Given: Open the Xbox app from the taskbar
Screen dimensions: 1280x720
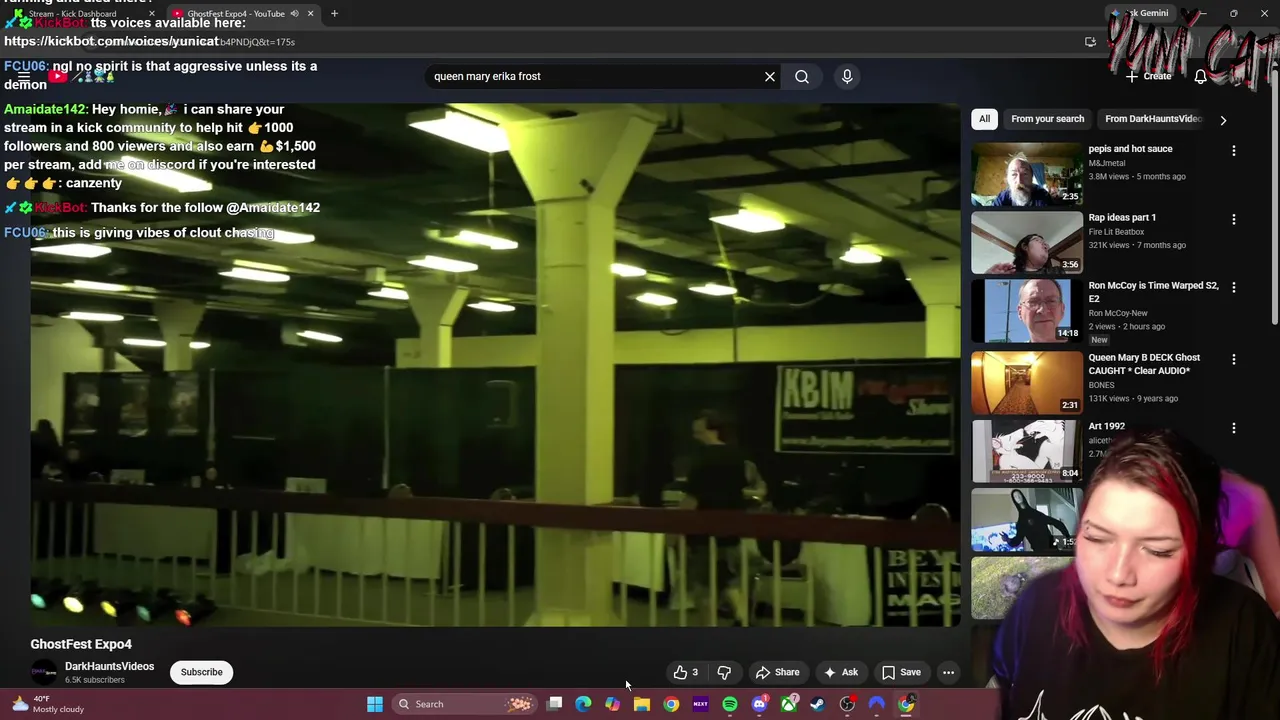Looking at the screenshot, I should (789, 704).
